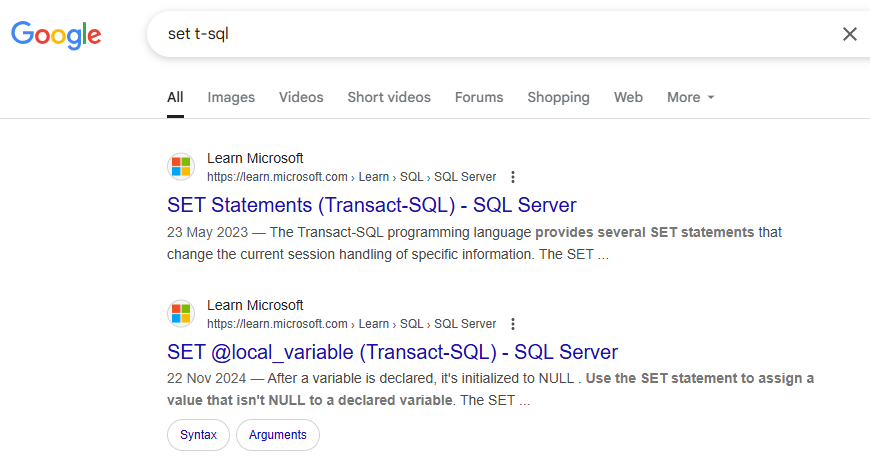Click the Syntax sitelink chip
The width and height of the screenshot is (870, 469).
point(198,435)
